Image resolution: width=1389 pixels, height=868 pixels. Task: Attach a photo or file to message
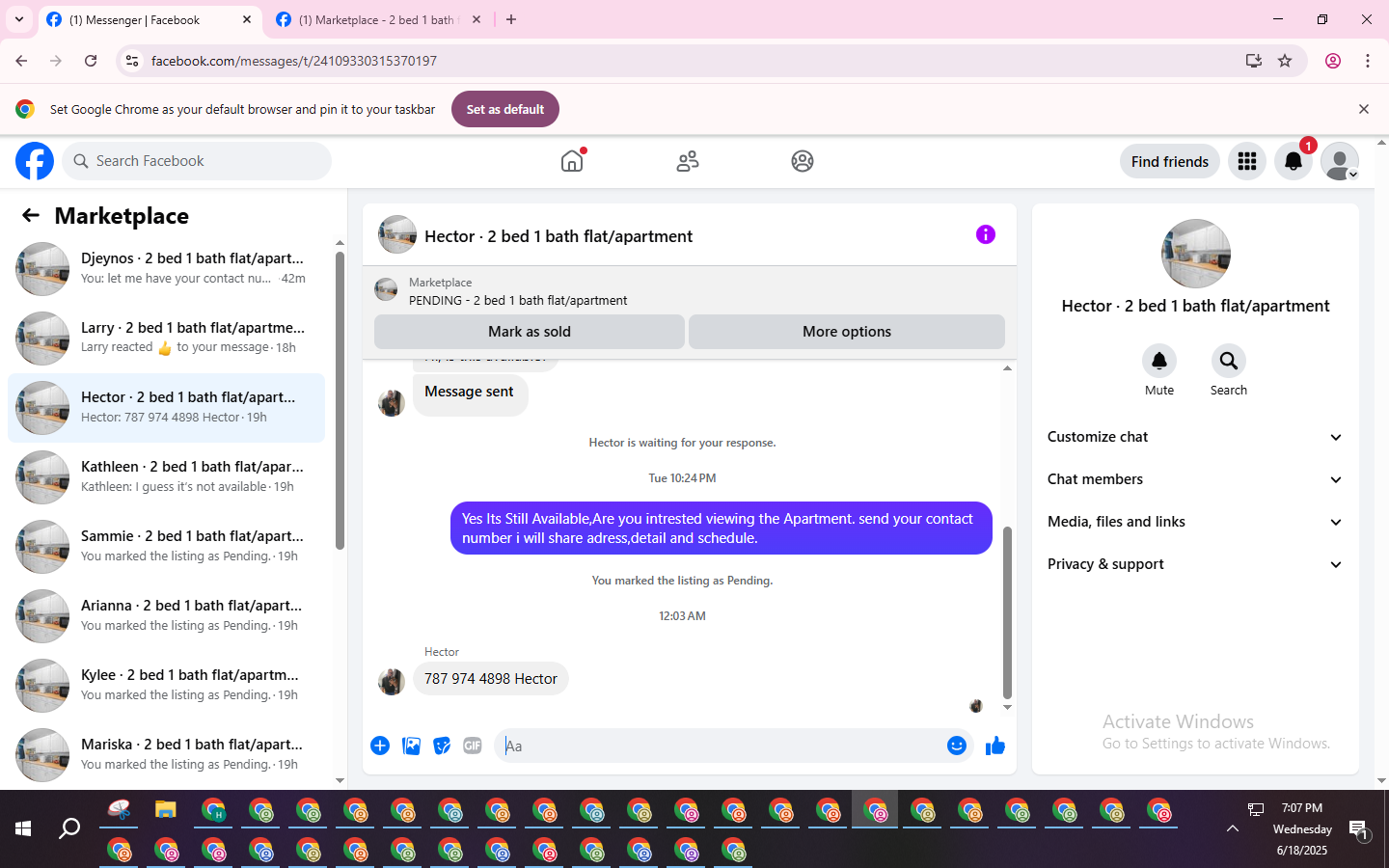tap(411, 746)
